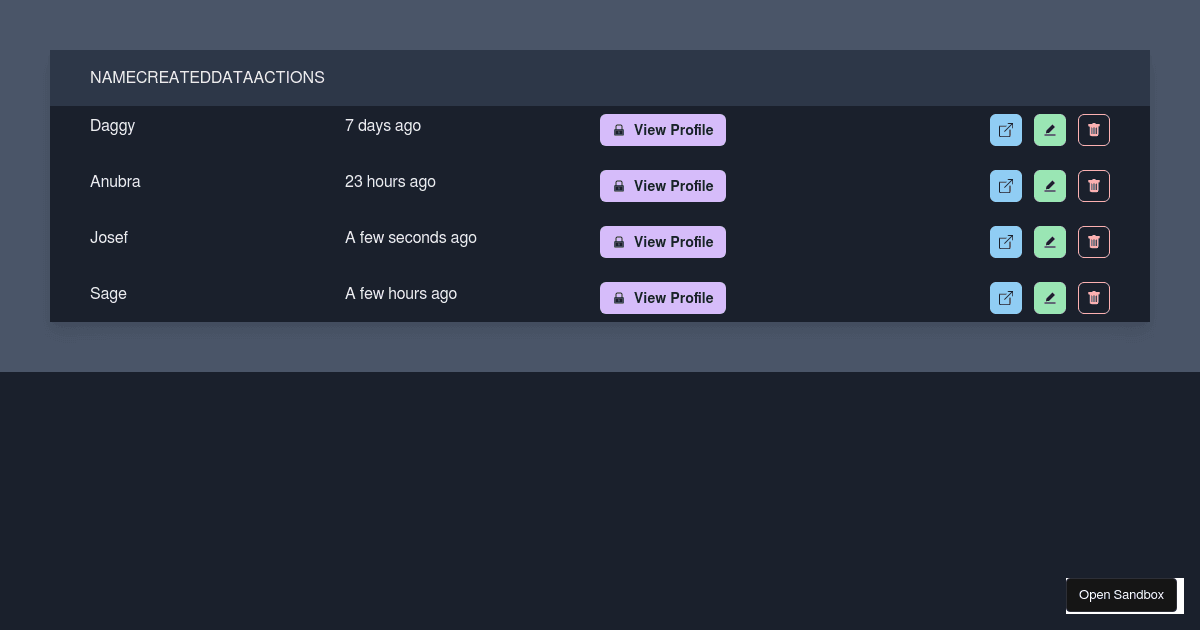Click the edit pen icon for Anubra
This screenshot has width=1200, height=630.
point(1050,186)
